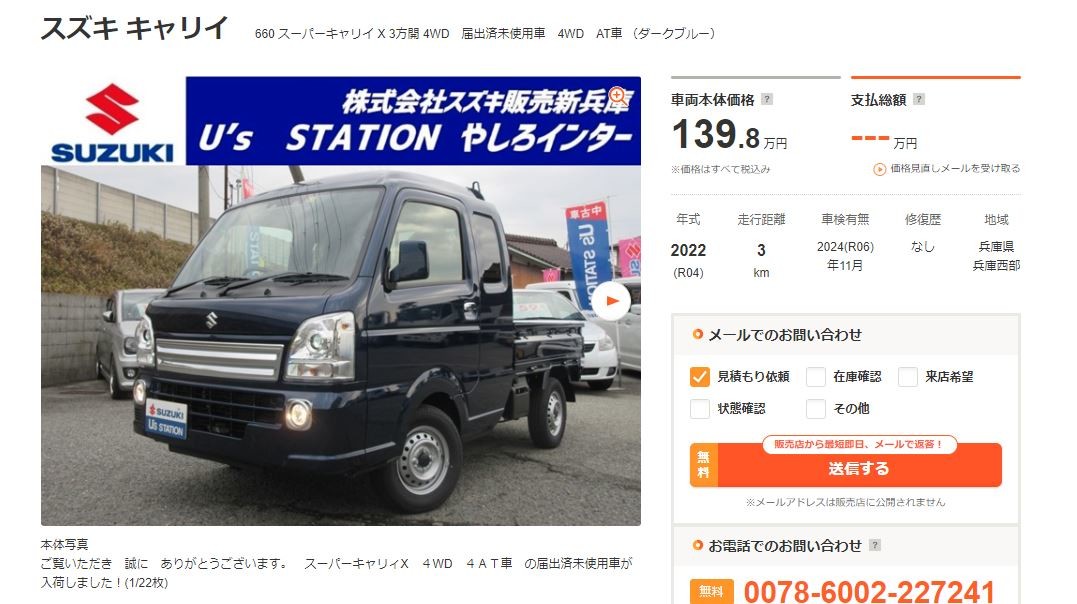The height and width of the screenshot is (604, 1077).
Task: Open 価格見直しメールを受け取る link
Action: [x=955, y=168]
